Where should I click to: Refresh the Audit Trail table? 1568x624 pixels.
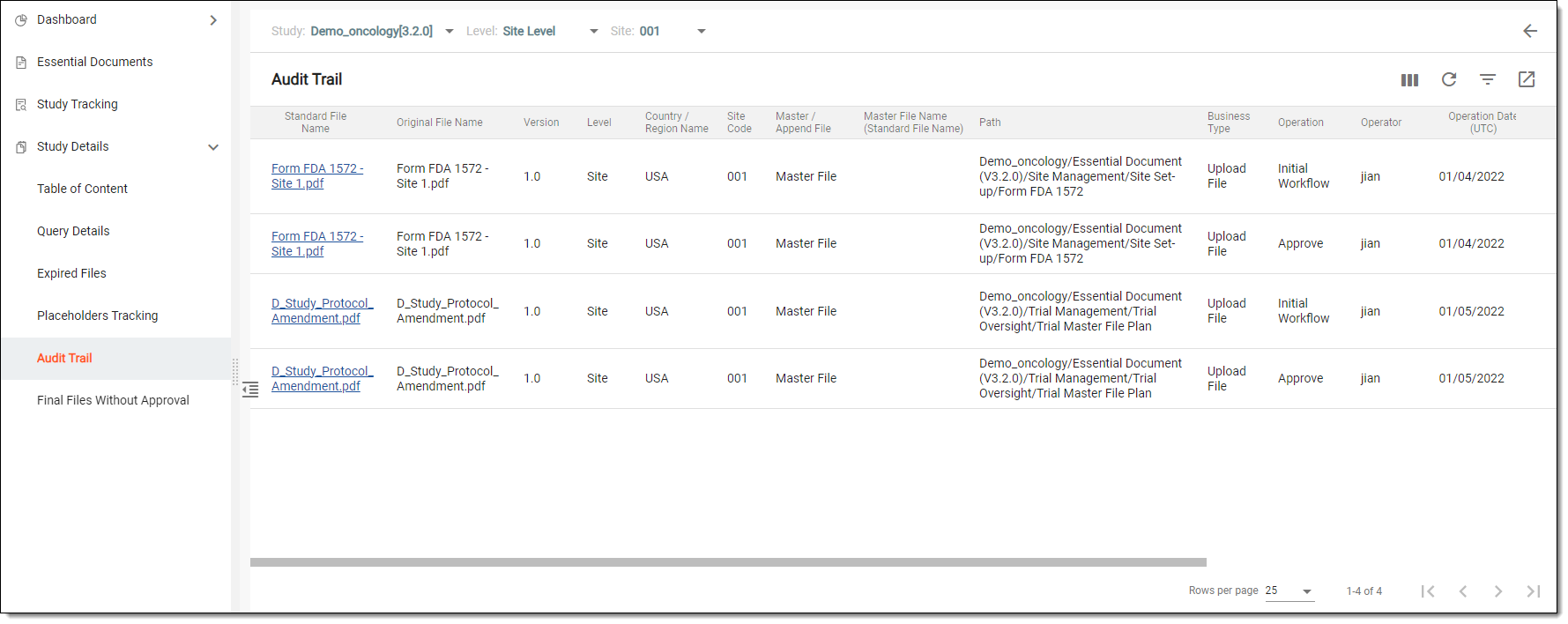(x=1449, y=79)
